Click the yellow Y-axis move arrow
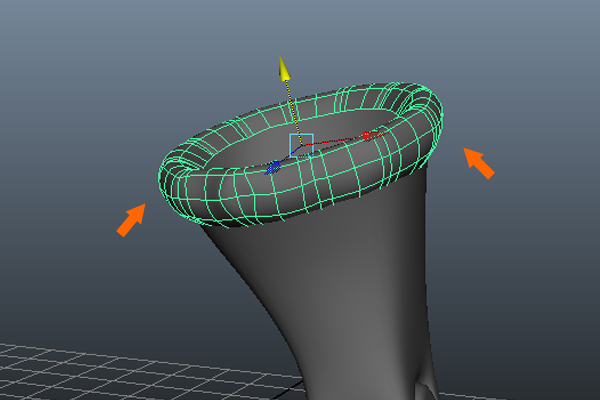The height and width of the screenshot is (400, 600). (x=284, y=69)
